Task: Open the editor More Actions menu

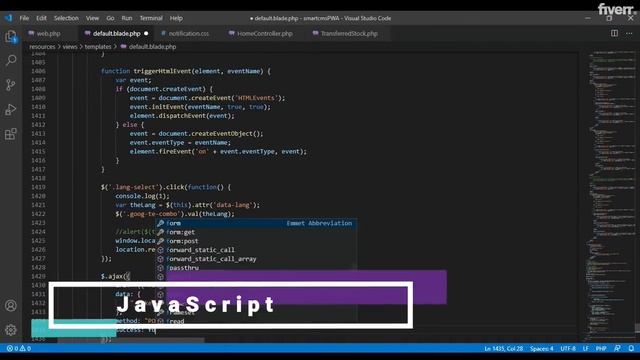Action: point(629,33)
